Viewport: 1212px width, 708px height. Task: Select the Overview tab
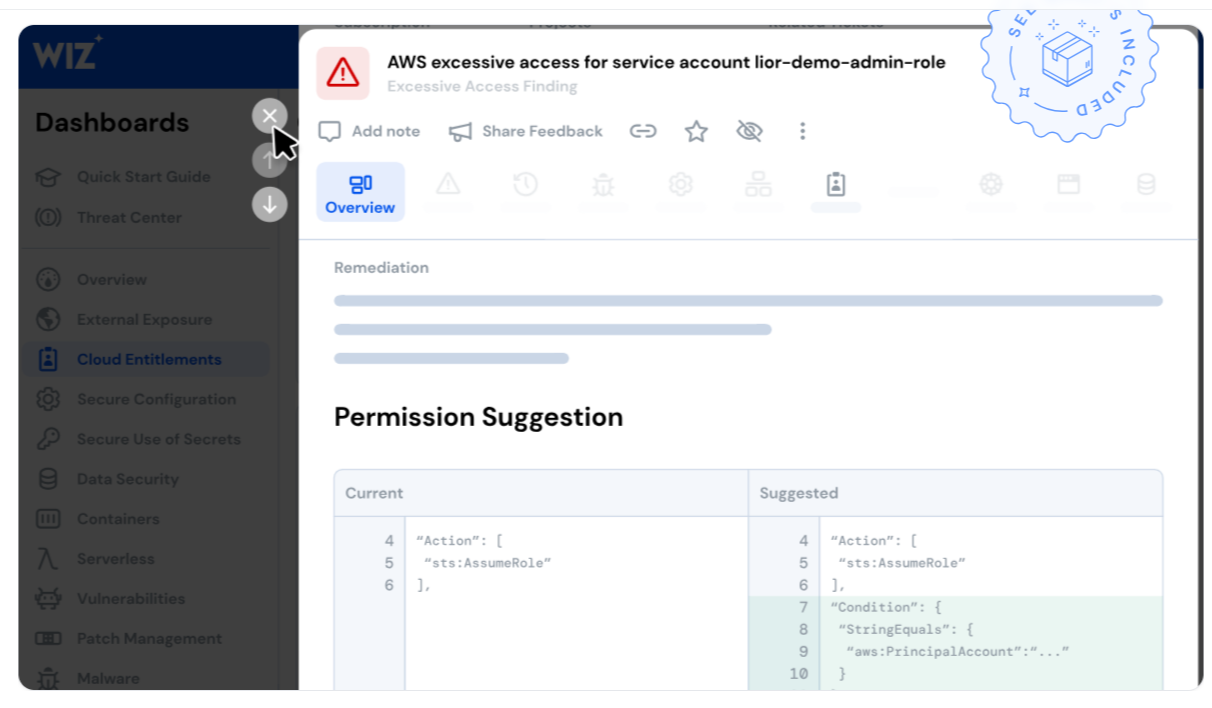point(360,192)
